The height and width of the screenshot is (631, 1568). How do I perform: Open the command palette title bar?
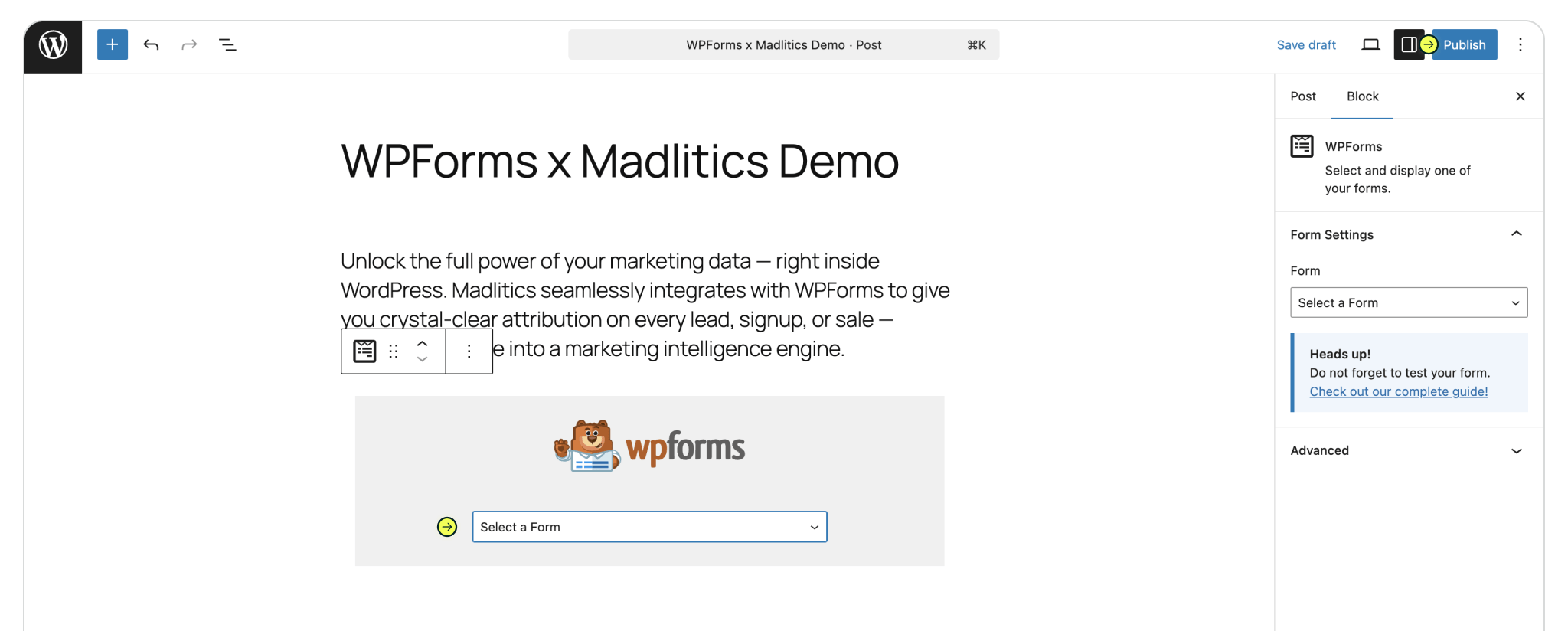click(x=783, y=44)
